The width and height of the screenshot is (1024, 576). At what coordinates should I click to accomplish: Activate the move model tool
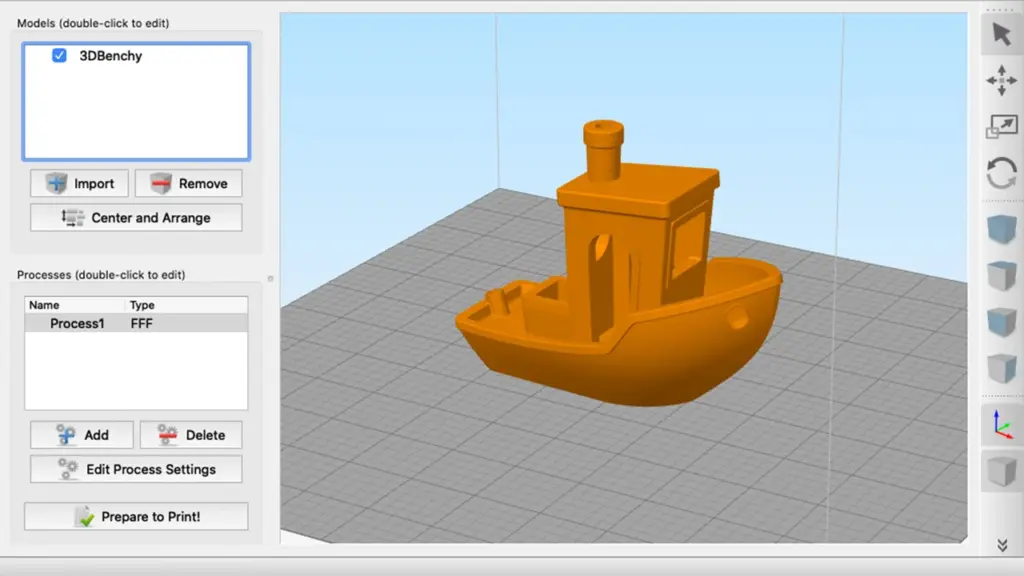tap(1001, 80)
